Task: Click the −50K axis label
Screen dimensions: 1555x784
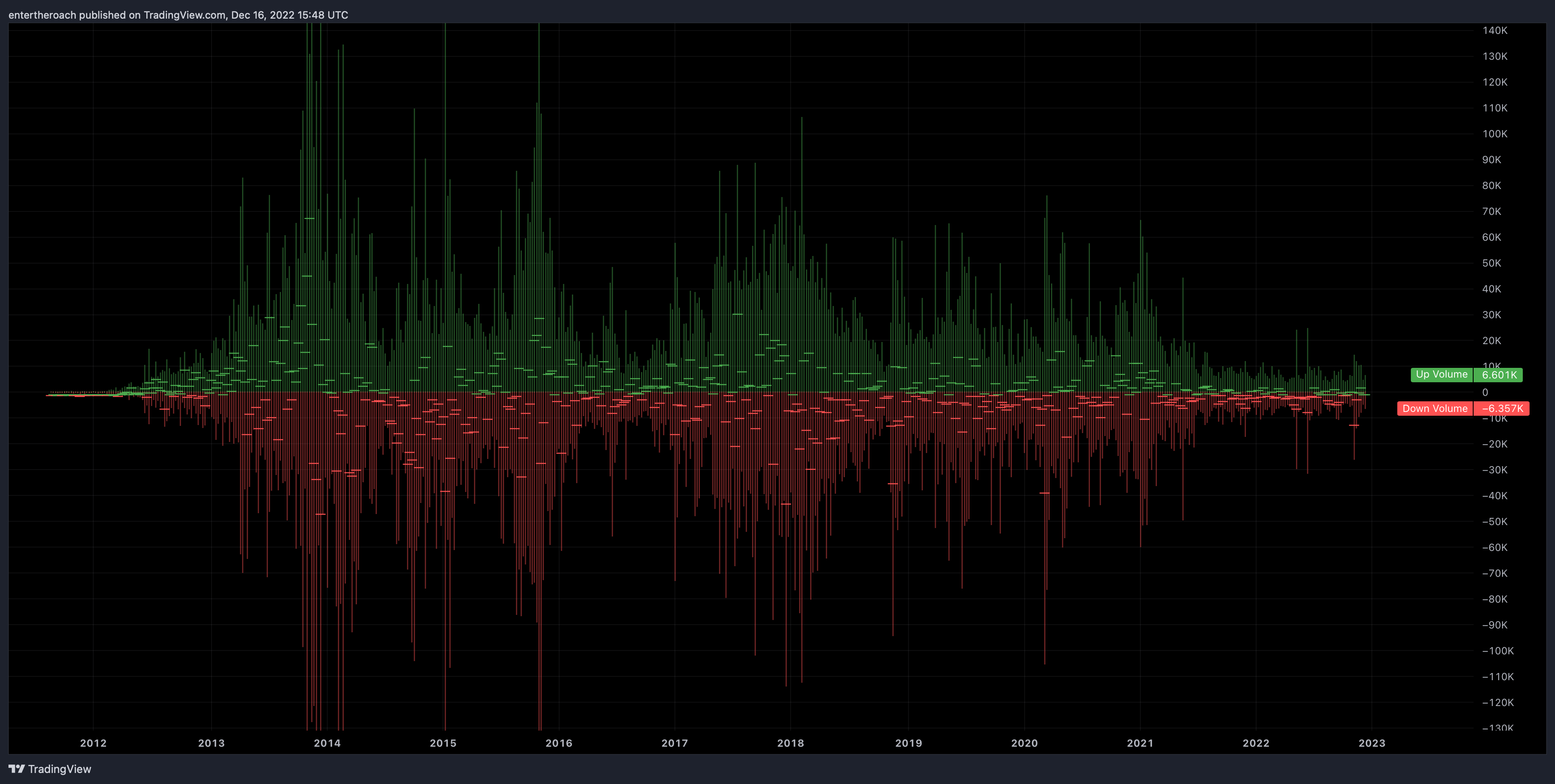Action: pyautogui.click(x=1495, y=521)
